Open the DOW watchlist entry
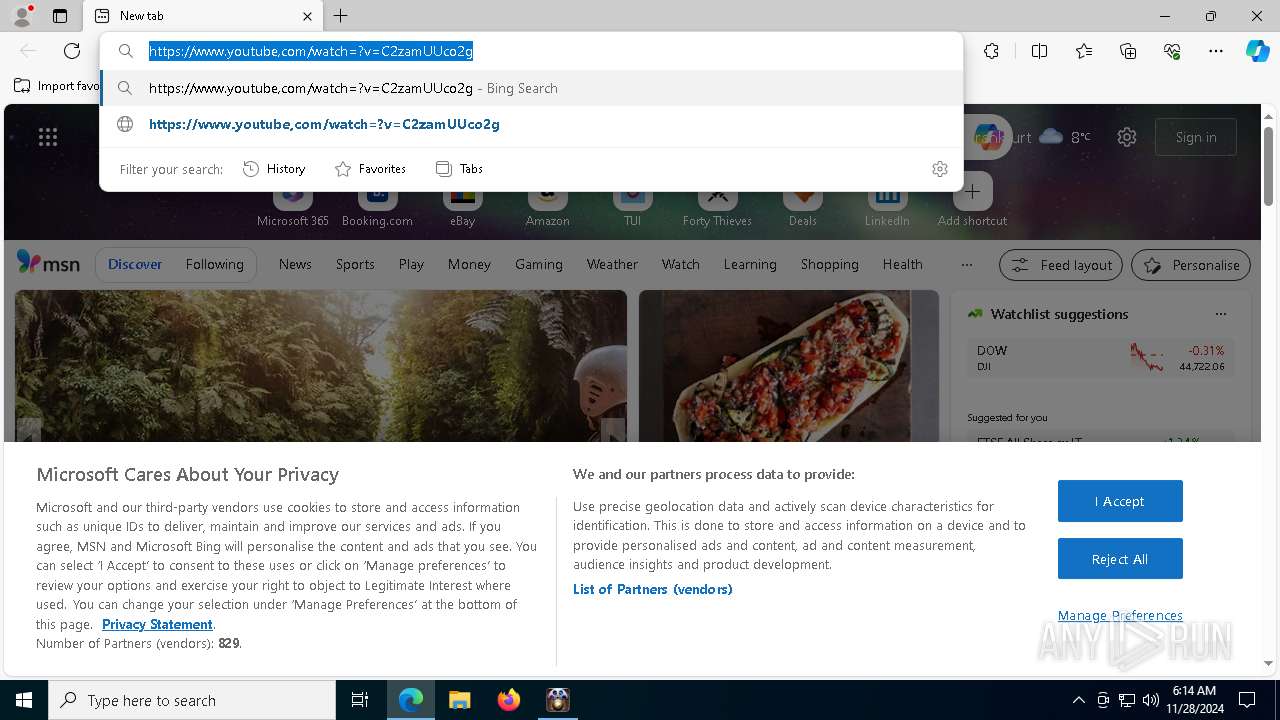Screen dimensions: 1280x720 tap(1100, 358)
